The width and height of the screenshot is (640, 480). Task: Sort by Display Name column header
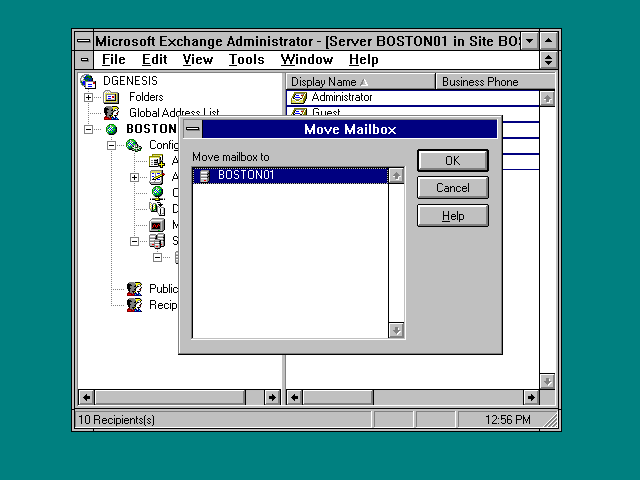pos(360,82)
